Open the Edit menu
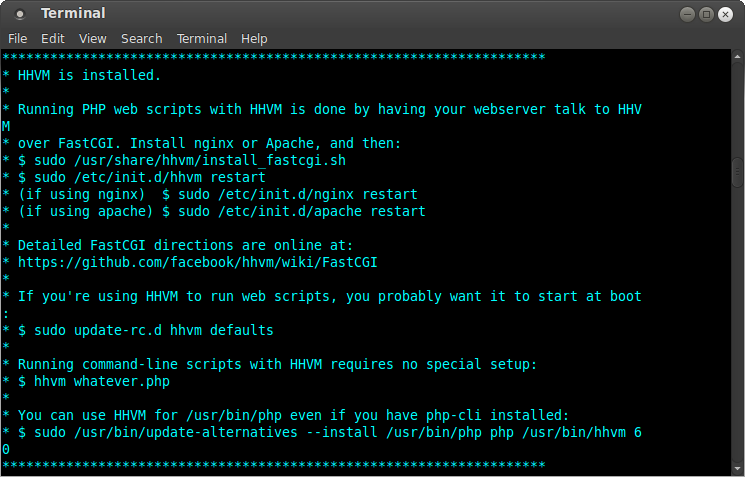745x477 pixels. 51,38
